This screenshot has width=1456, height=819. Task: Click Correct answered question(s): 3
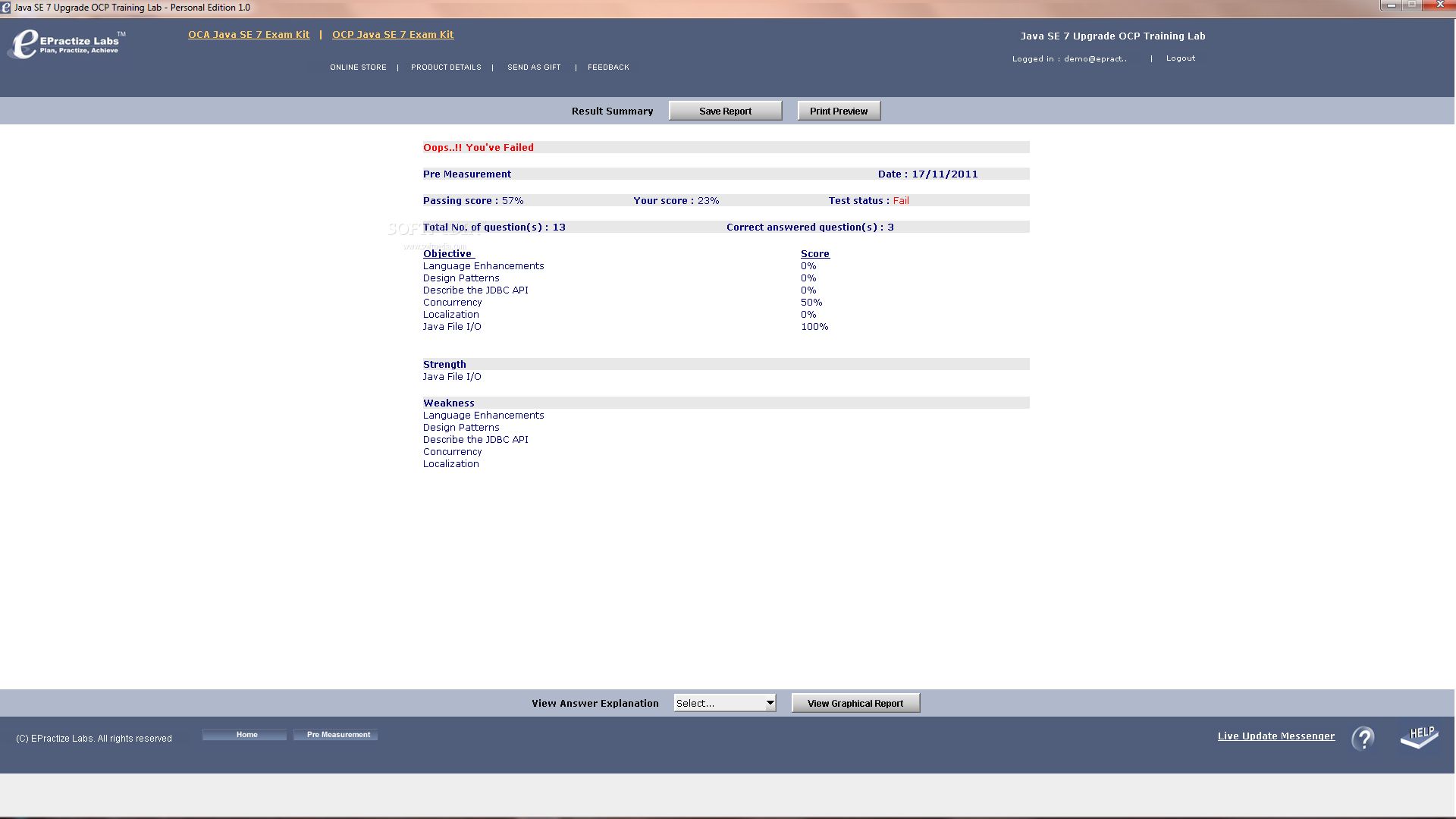810,227
